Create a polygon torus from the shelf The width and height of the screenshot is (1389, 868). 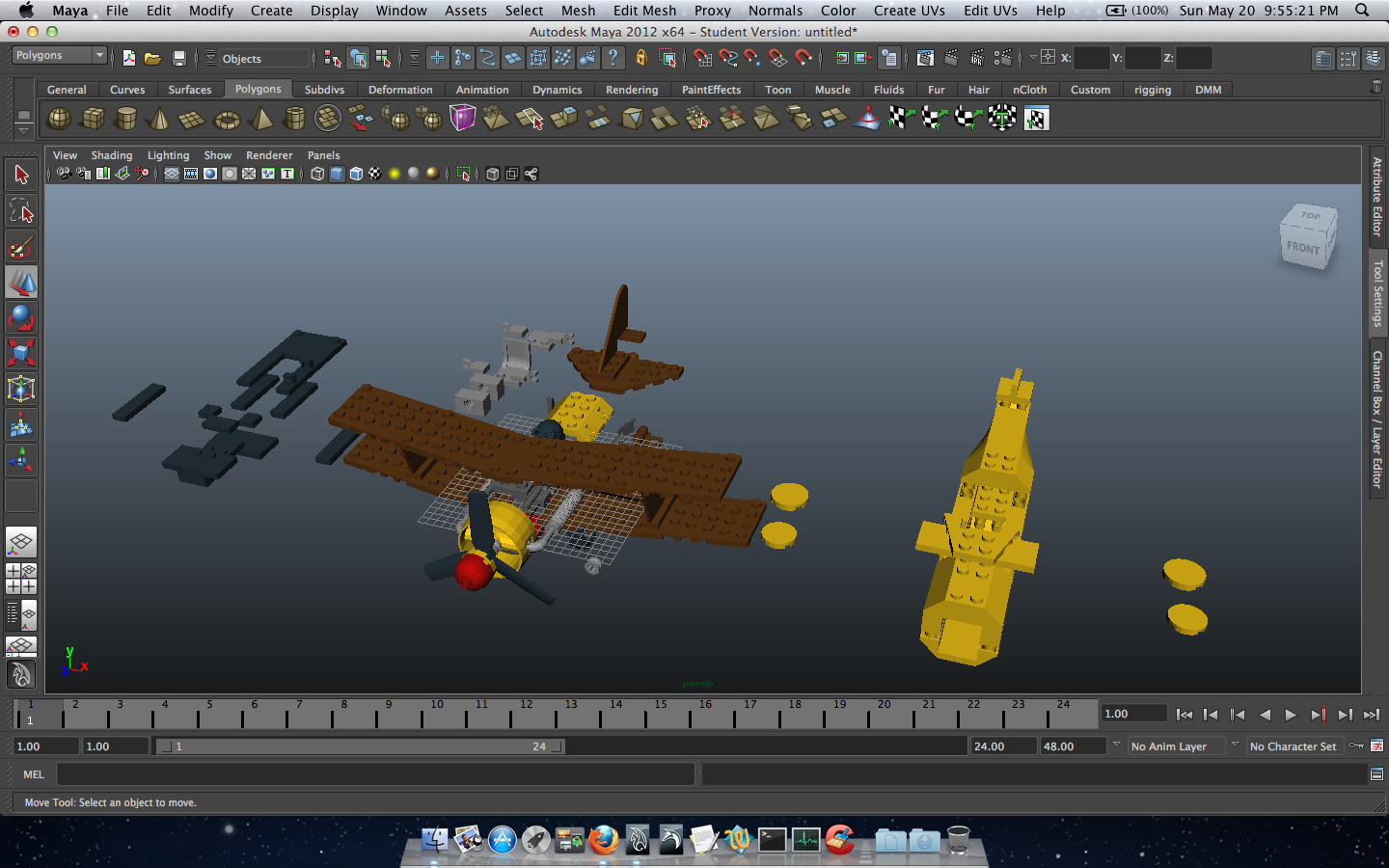coord(227,120)
